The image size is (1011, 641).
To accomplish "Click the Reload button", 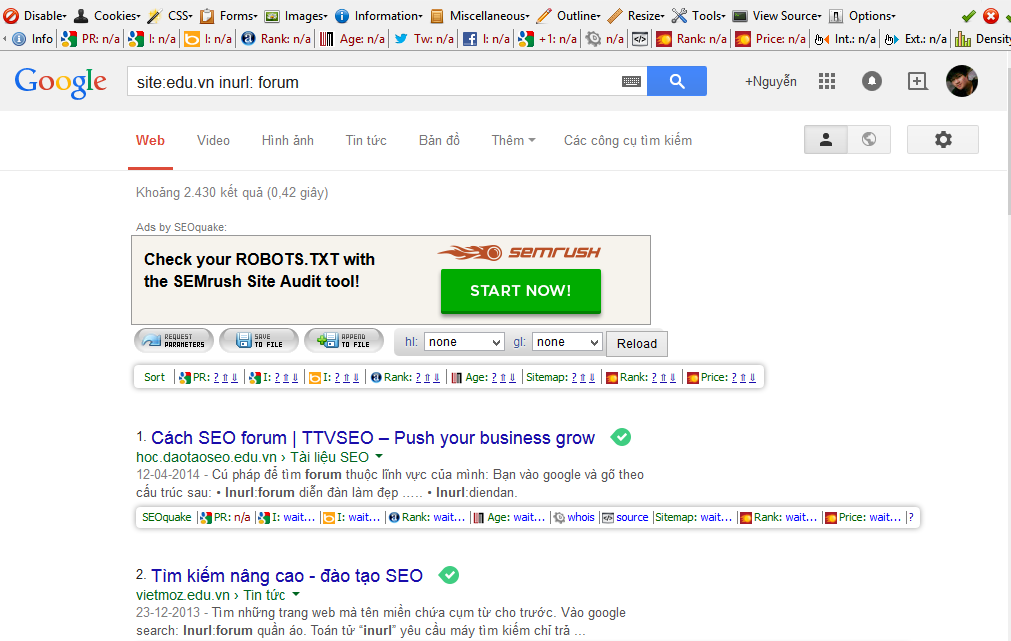I will click(636, 344).
